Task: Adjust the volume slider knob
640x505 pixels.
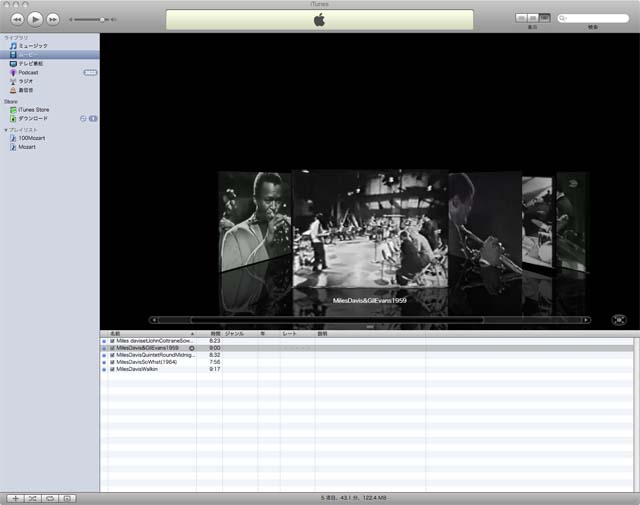Action: pos(102,19)
